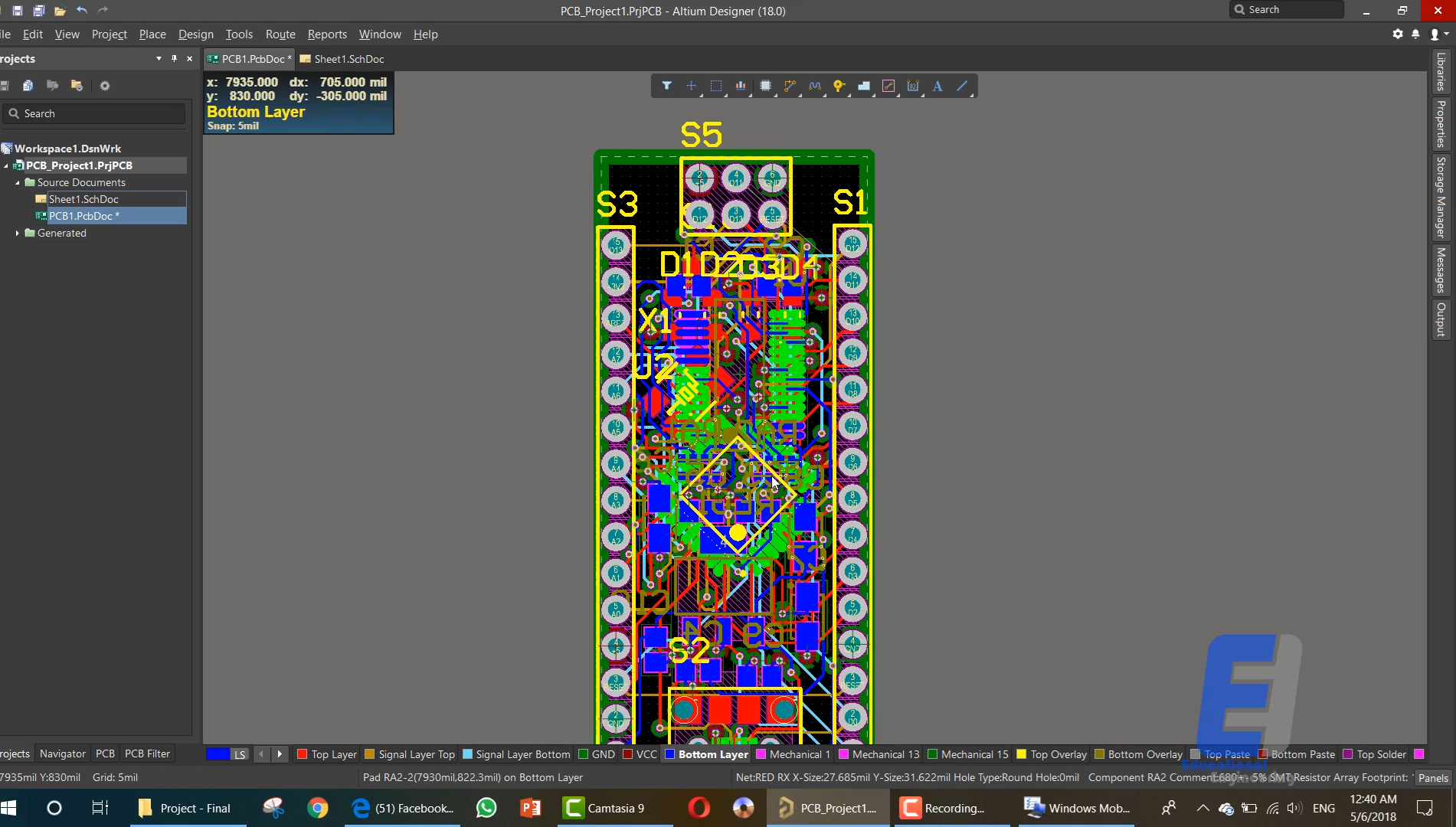Click the LS layer set color swatch

217,754
